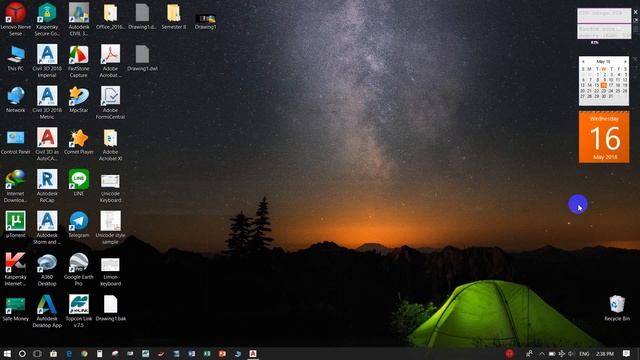
Task: Go to previous month in calendar gadget
Action: pyautogui.click(x=583, y=61)
